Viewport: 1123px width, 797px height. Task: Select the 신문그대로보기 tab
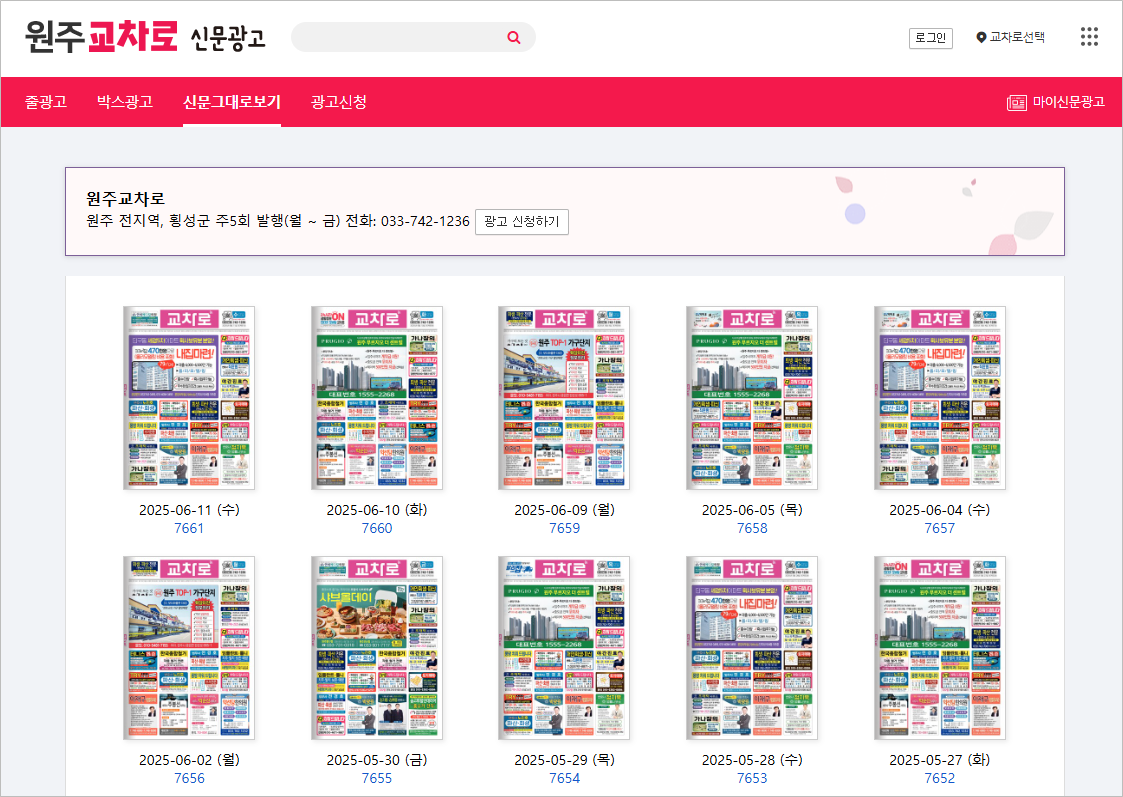pyautogui.click(x=232, y=102)
